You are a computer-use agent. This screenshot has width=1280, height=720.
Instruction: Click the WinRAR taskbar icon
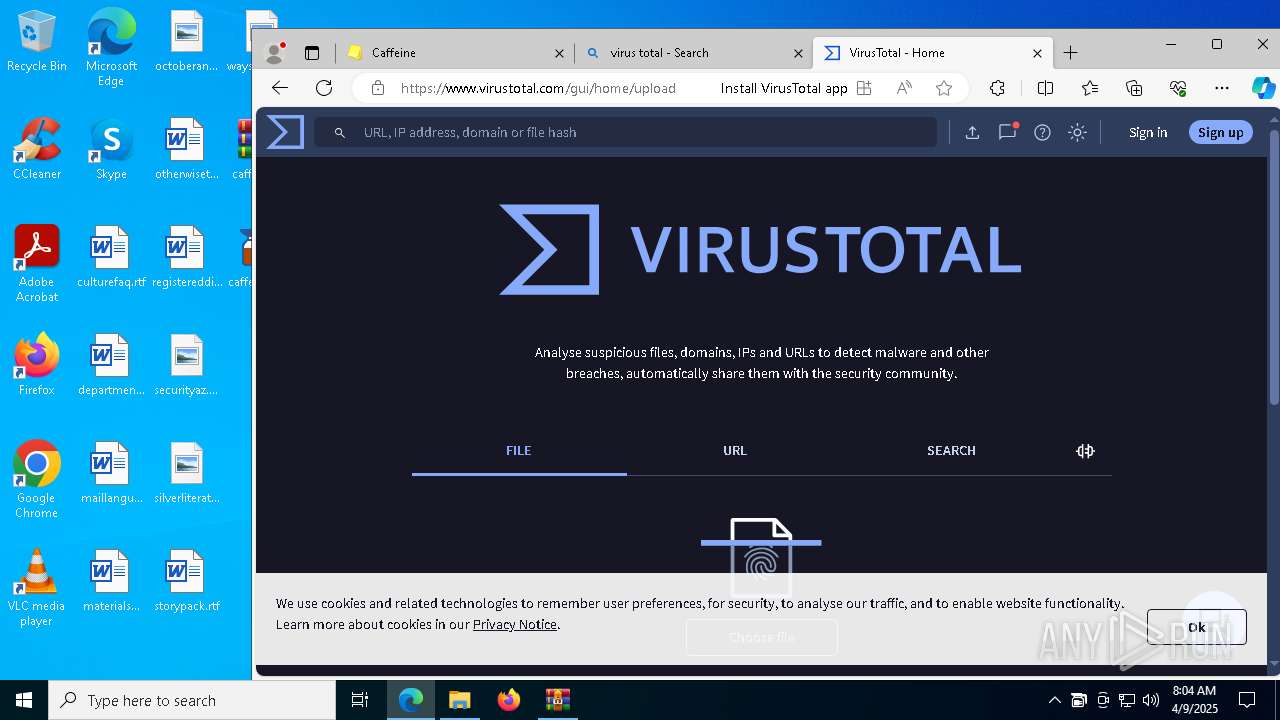(557, 700)
